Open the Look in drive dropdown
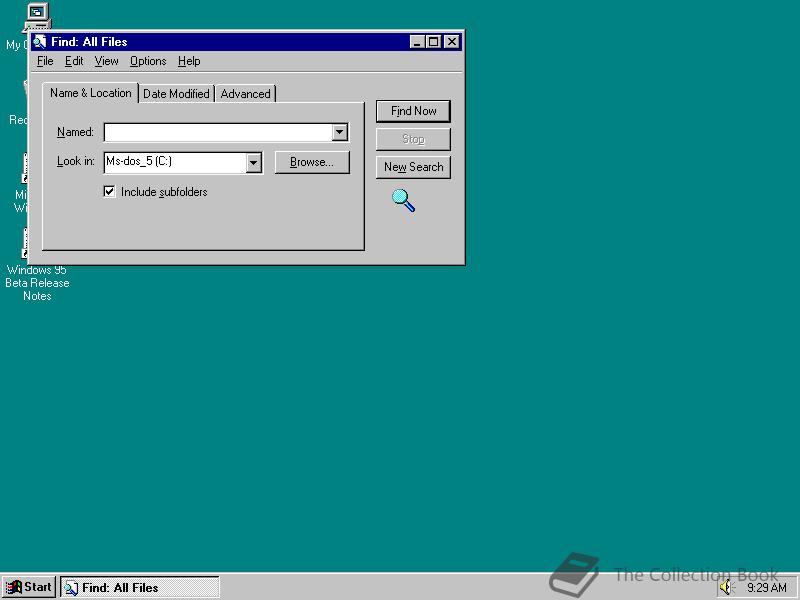Image resolution: width=800 pixels, height=600 pixels. click(254, 163)
